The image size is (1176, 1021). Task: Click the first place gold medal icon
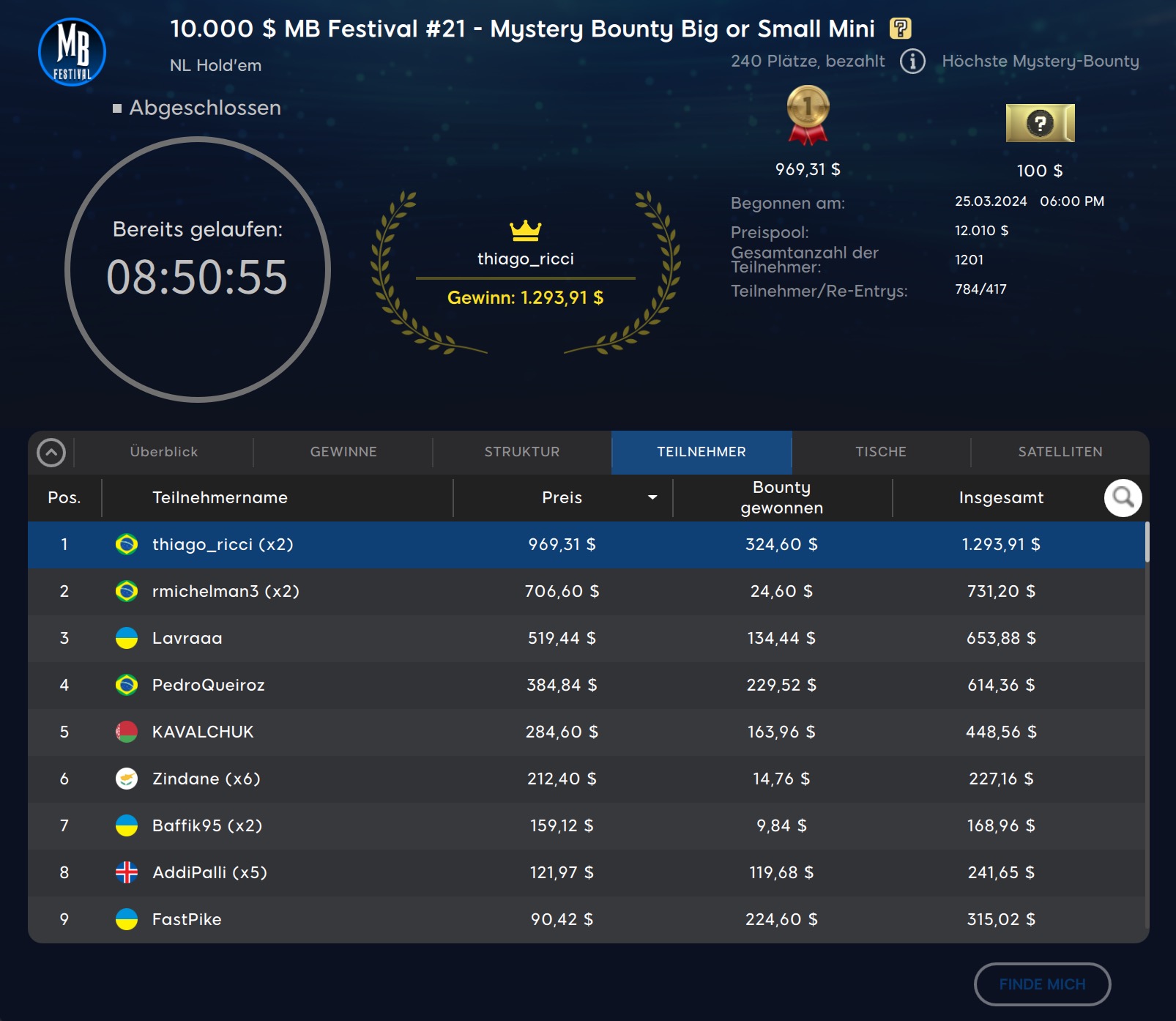pos(808,114)
